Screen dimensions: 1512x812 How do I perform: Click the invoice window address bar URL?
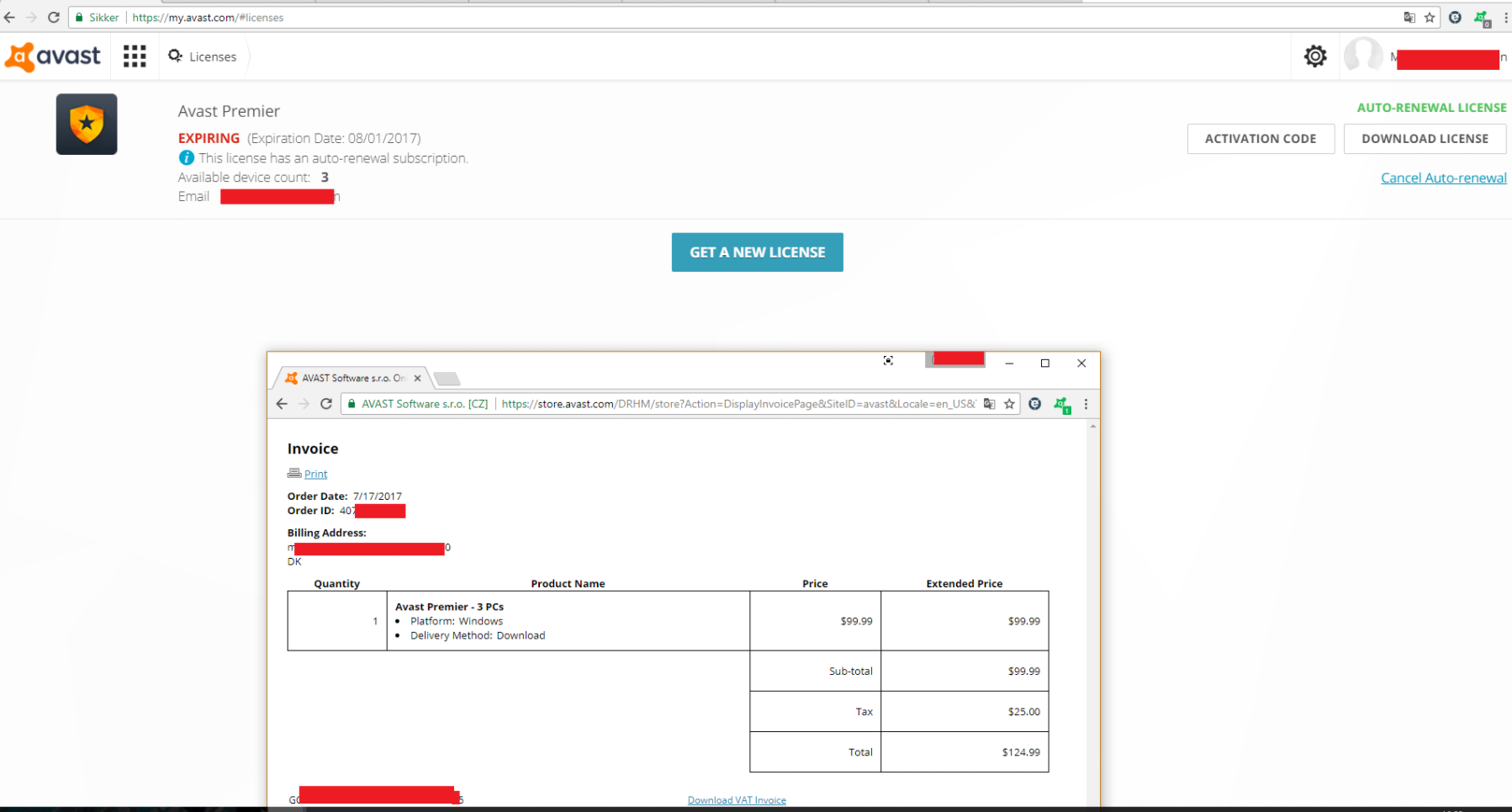pyautogui.click(x=738, y=404)
